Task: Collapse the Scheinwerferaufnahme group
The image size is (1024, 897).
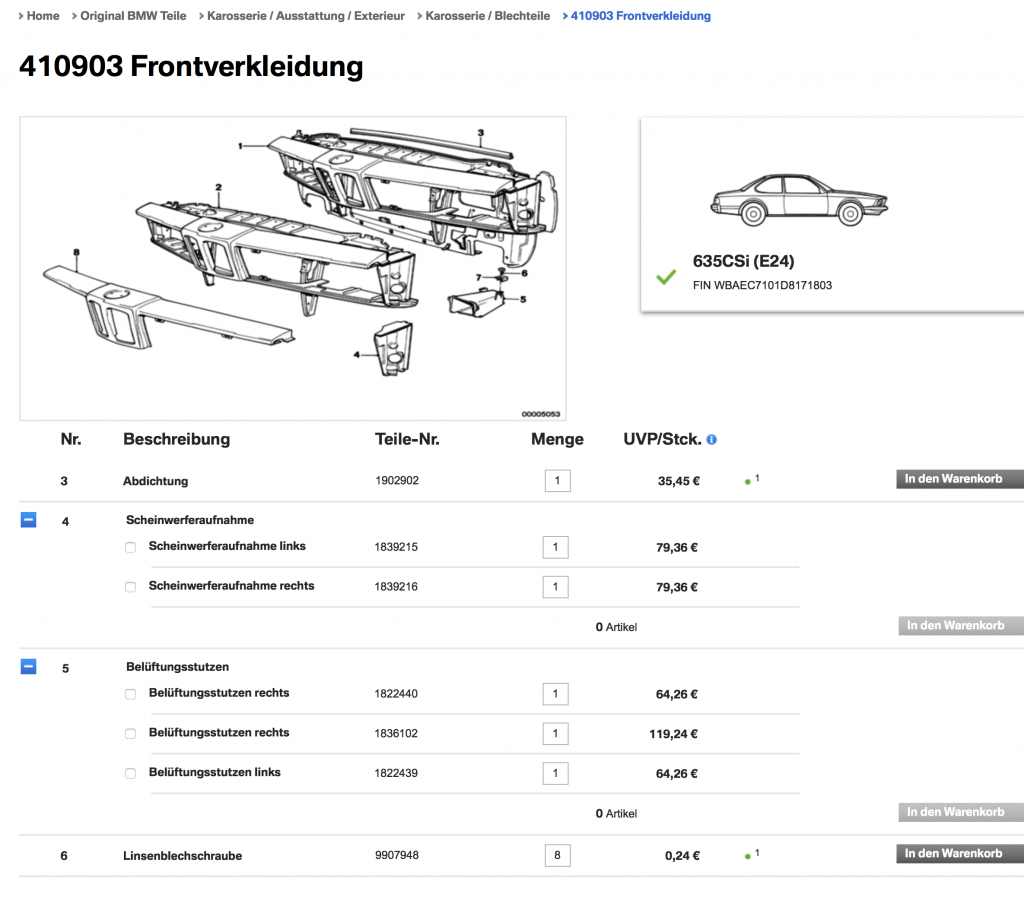Action: pyautogui.click(x=29, y=520)
